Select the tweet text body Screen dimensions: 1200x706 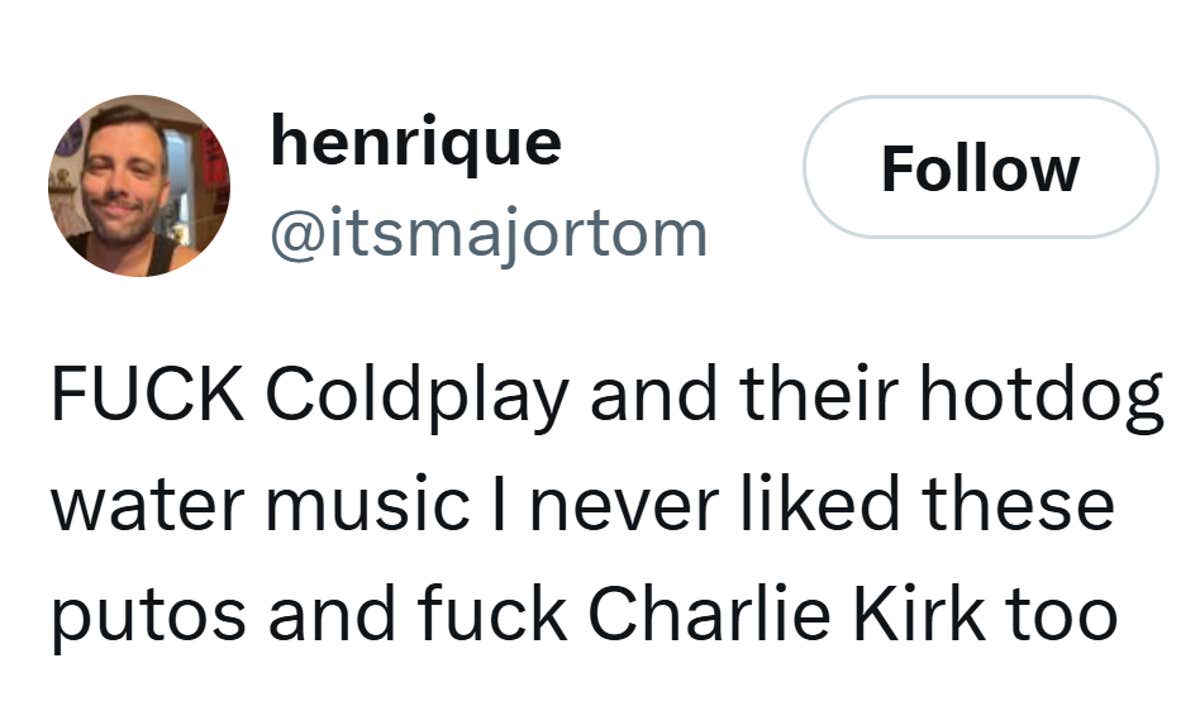[x=600, y=503]
